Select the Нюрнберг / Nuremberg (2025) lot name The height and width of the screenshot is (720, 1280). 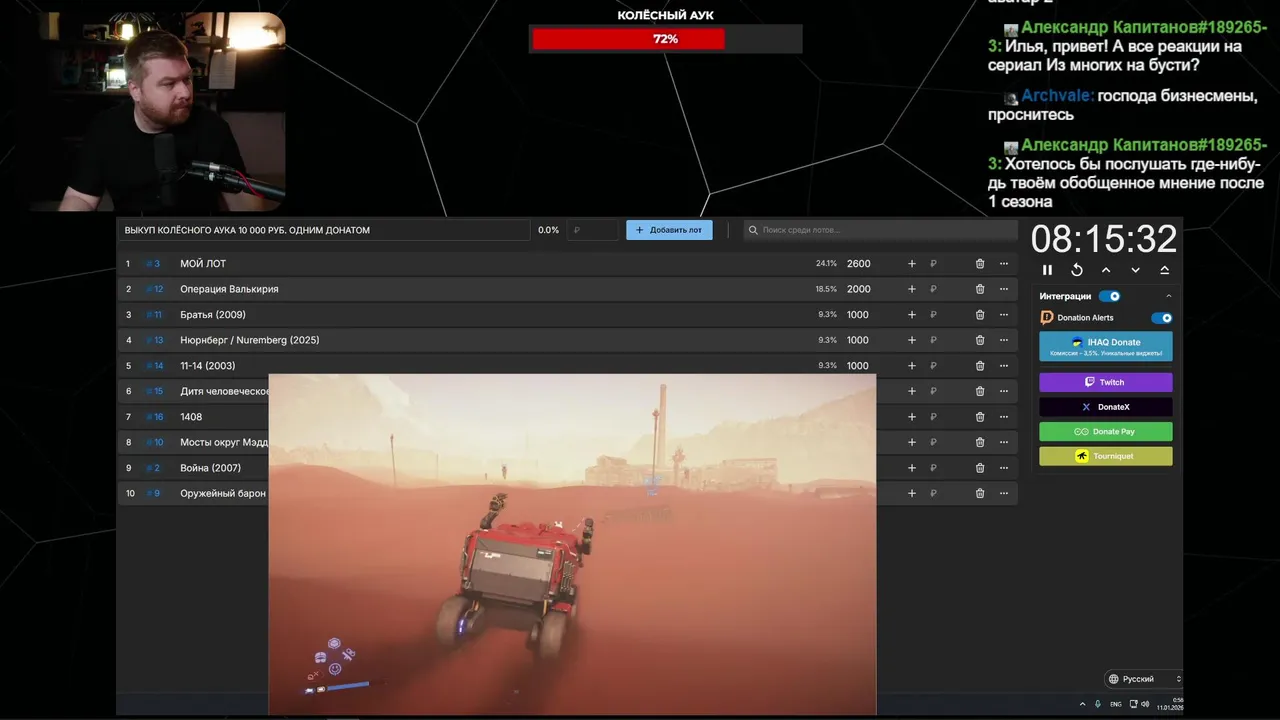coord(250,340)
